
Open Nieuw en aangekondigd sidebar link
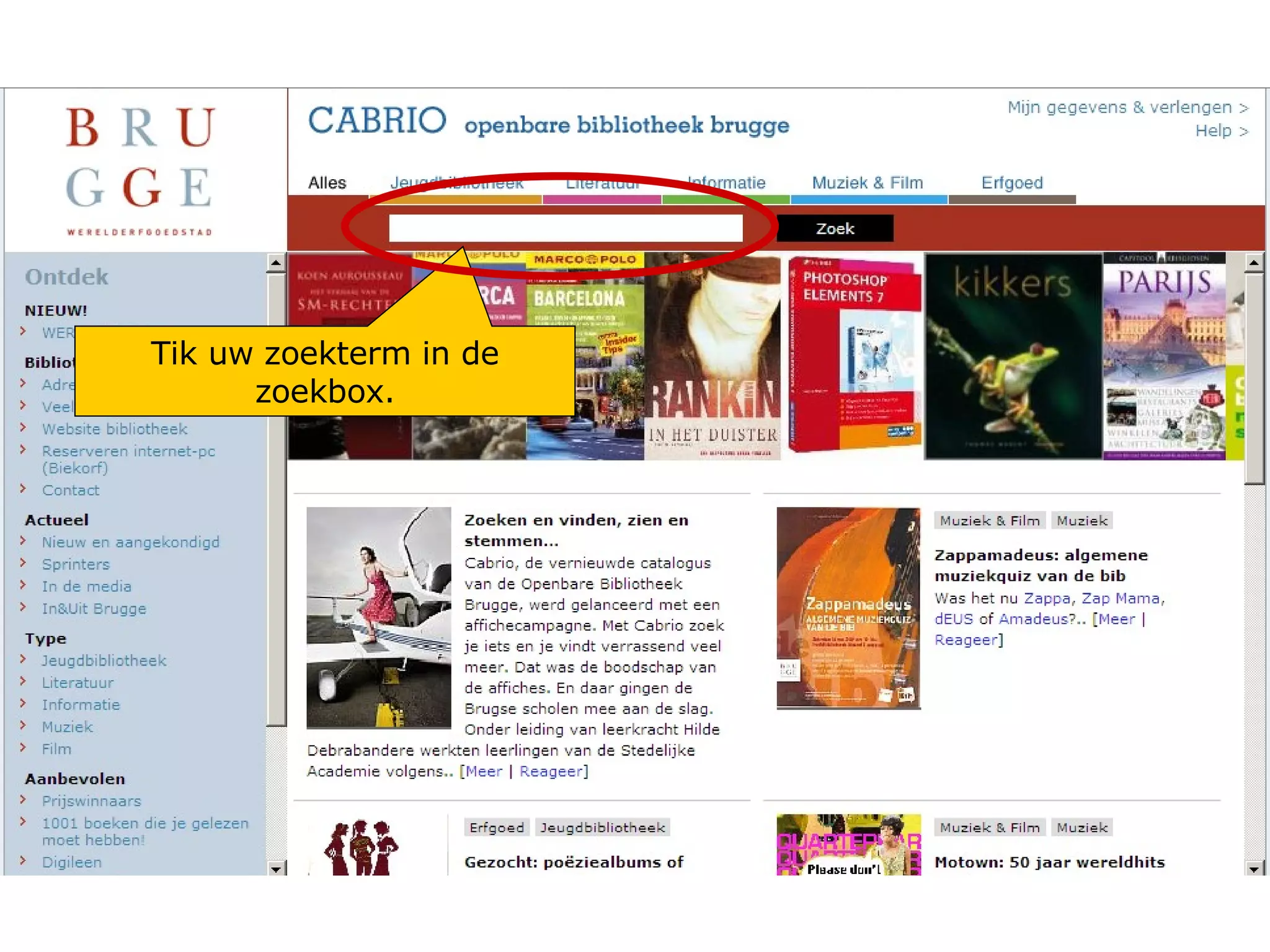(x=130, y=542)
